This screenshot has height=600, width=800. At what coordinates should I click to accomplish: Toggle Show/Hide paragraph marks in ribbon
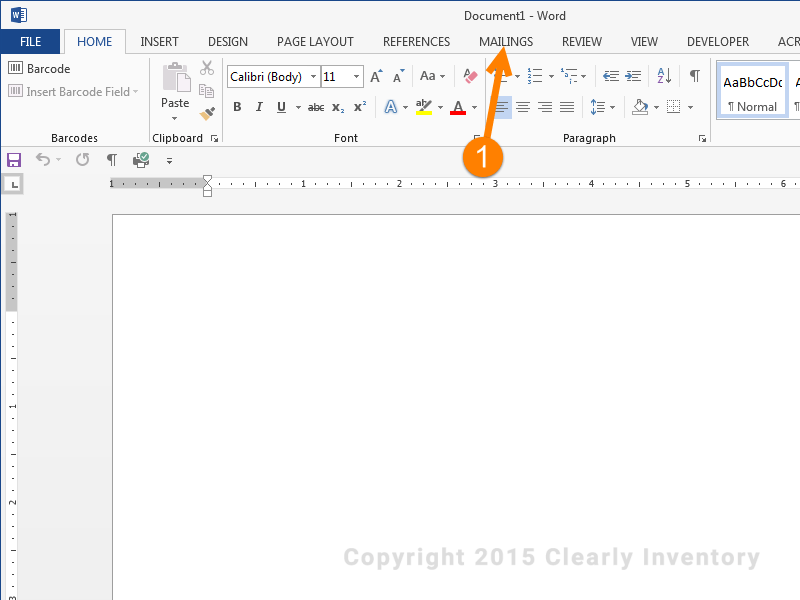click(x=694, y=77)
